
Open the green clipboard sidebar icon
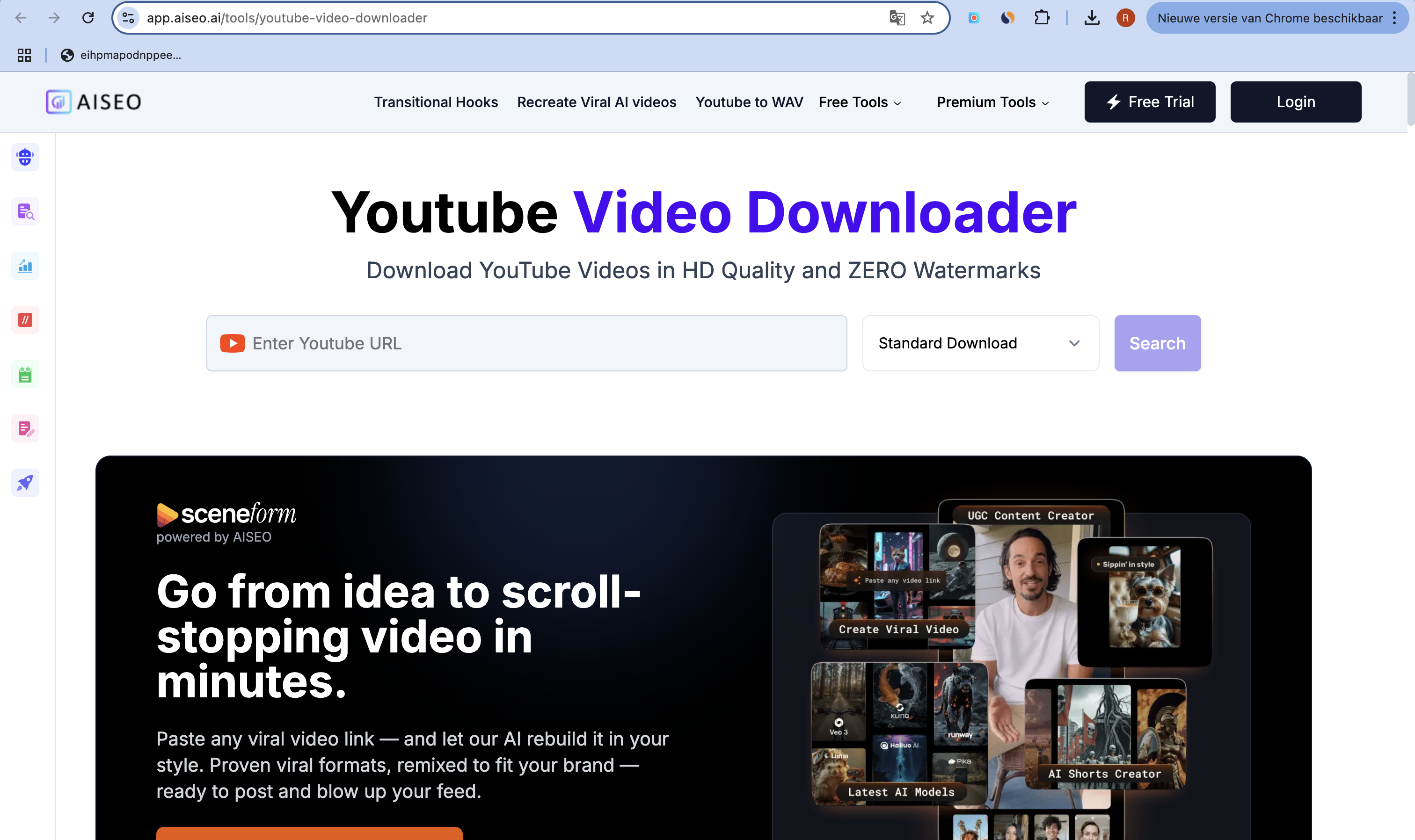tap(25, 374)
